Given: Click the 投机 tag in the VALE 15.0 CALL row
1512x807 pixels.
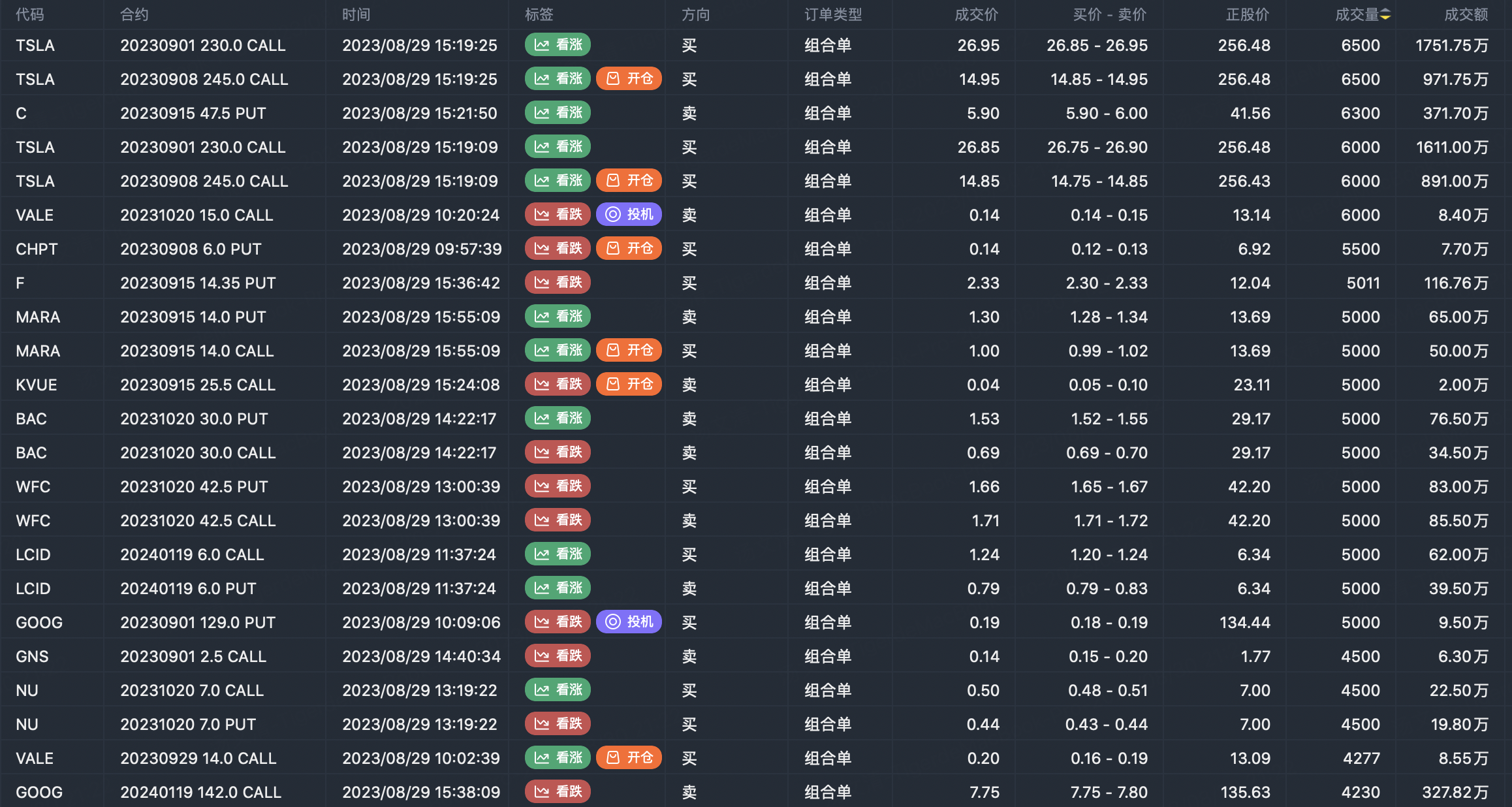Looking at the screenshot, I should 629,215.
